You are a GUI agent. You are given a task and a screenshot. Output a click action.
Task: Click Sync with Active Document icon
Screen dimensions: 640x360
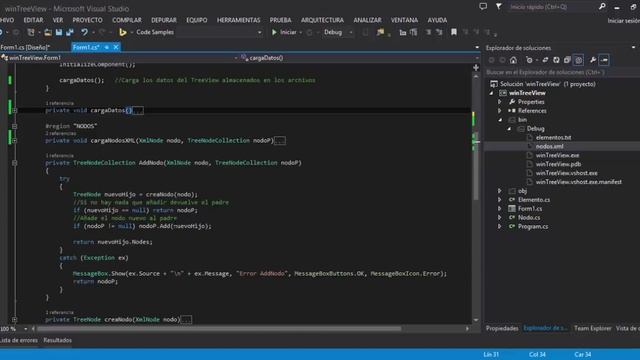[545, 60]
